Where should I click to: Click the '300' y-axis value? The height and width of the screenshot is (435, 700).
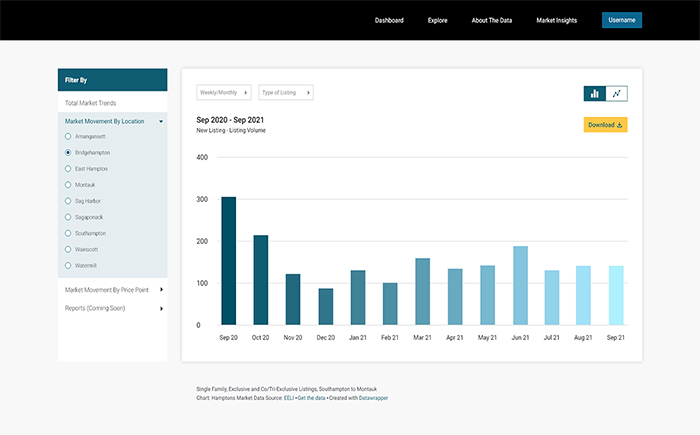pos(202,199)
